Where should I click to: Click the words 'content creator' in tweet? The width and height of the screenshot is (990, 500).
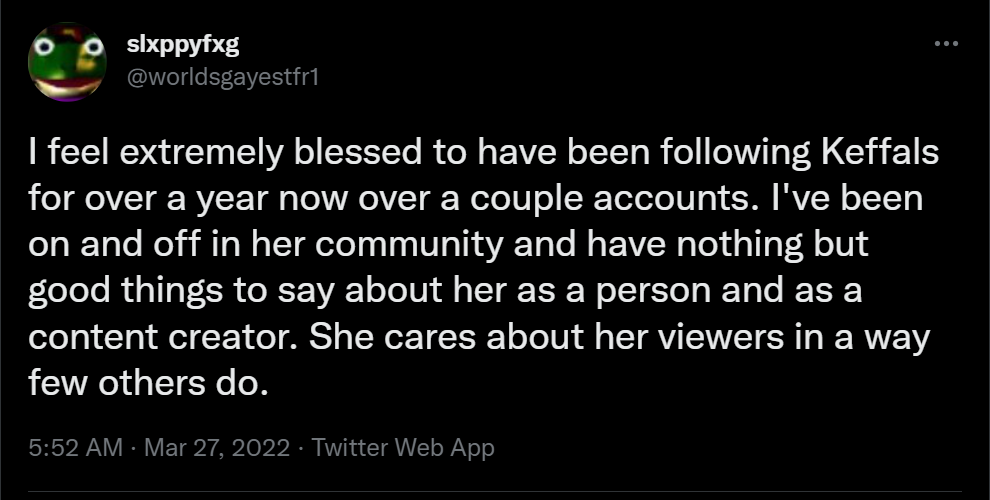coord(166,338)
